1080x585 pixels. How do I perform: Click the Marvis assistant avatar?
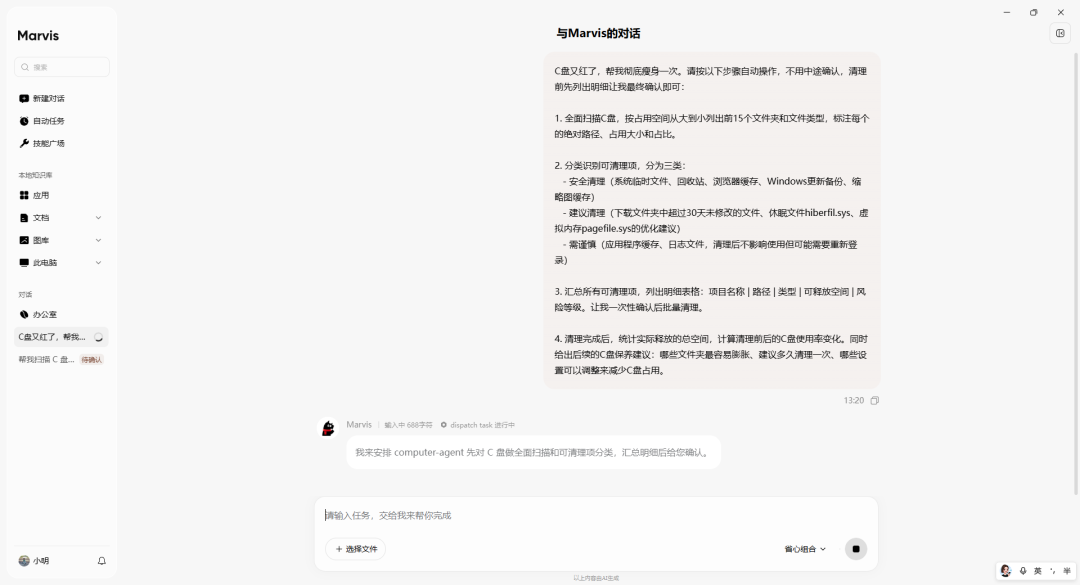(x=328, y=428)
